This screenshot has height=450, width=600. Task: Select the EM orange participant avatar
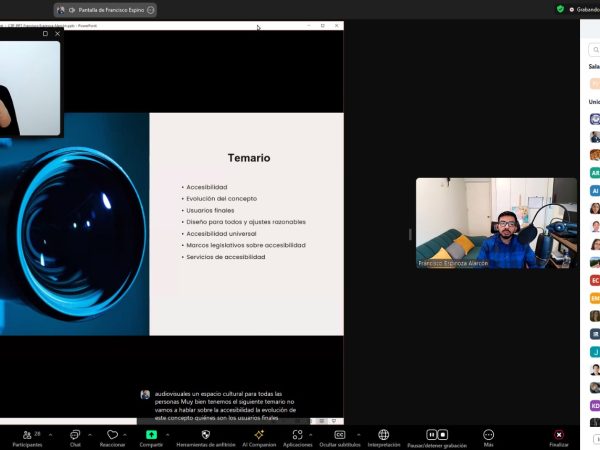coord(595,298)
